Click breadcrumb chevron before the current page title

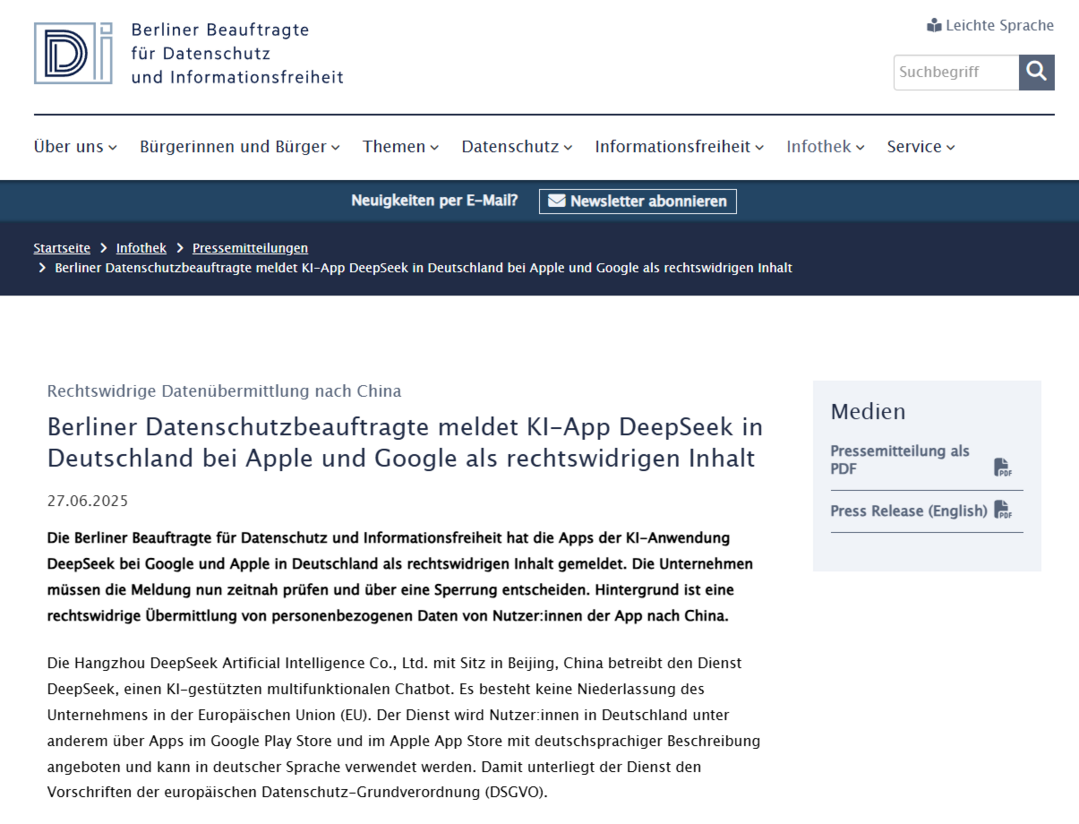tap(42, 268)
